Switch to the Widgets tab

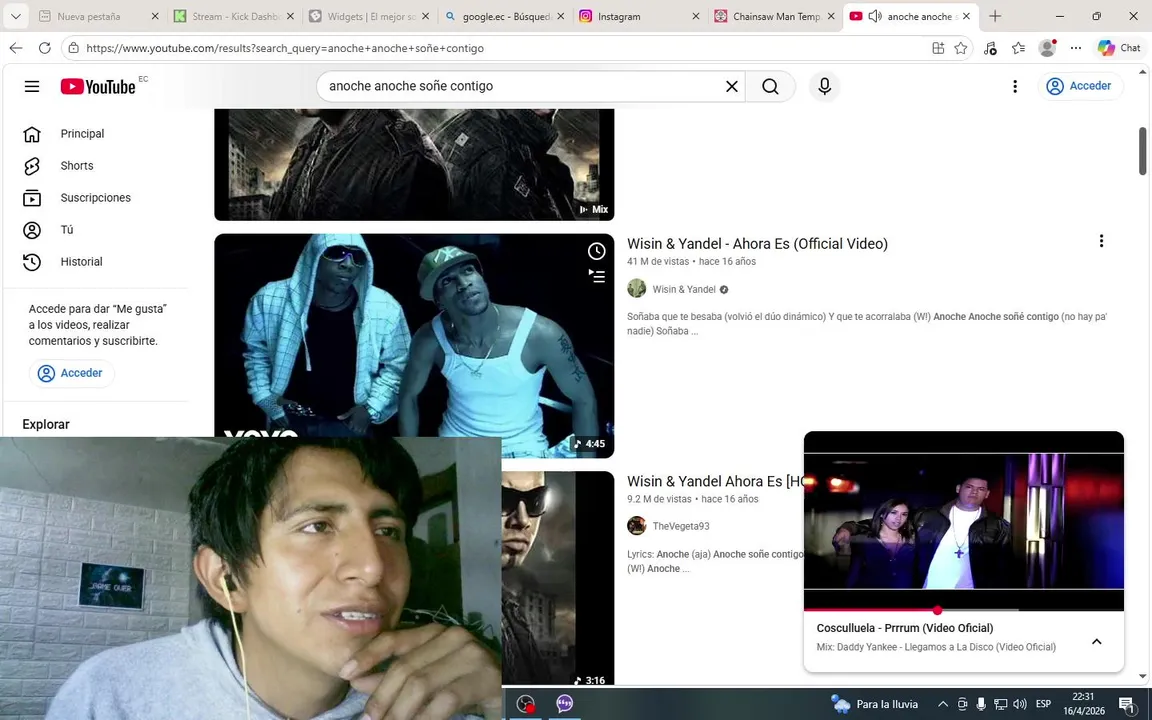[x=370, y=16]
